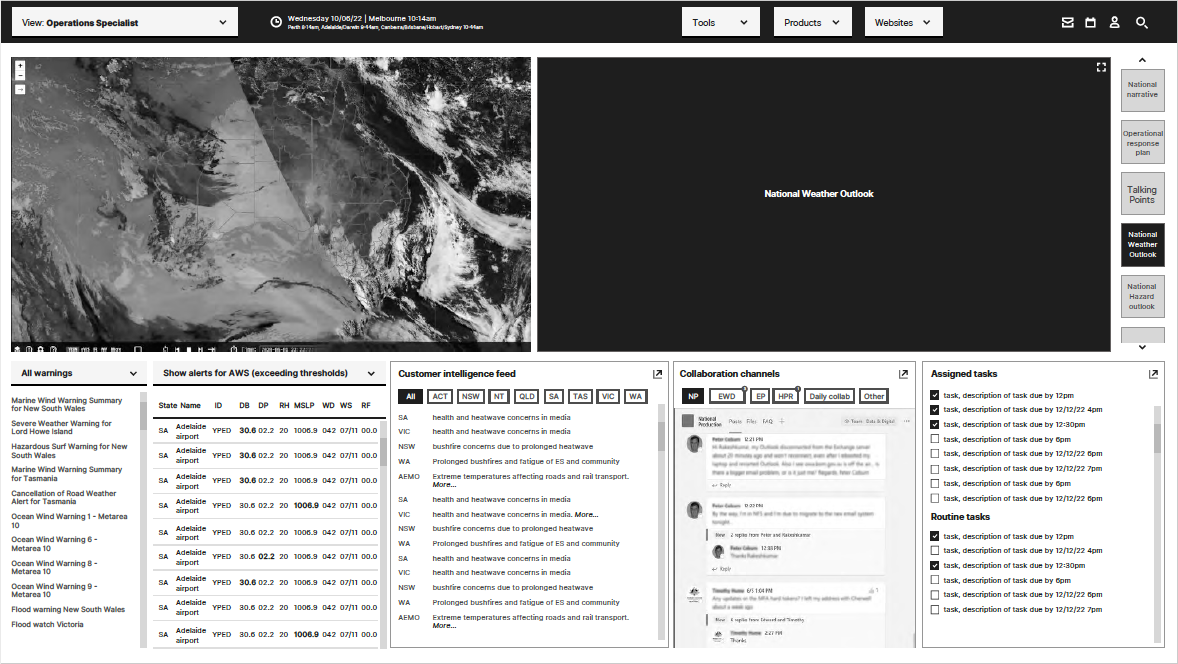
Task: Select the QLD filter in customer feed
Action: pyautogui.click(x=527, y=397)
